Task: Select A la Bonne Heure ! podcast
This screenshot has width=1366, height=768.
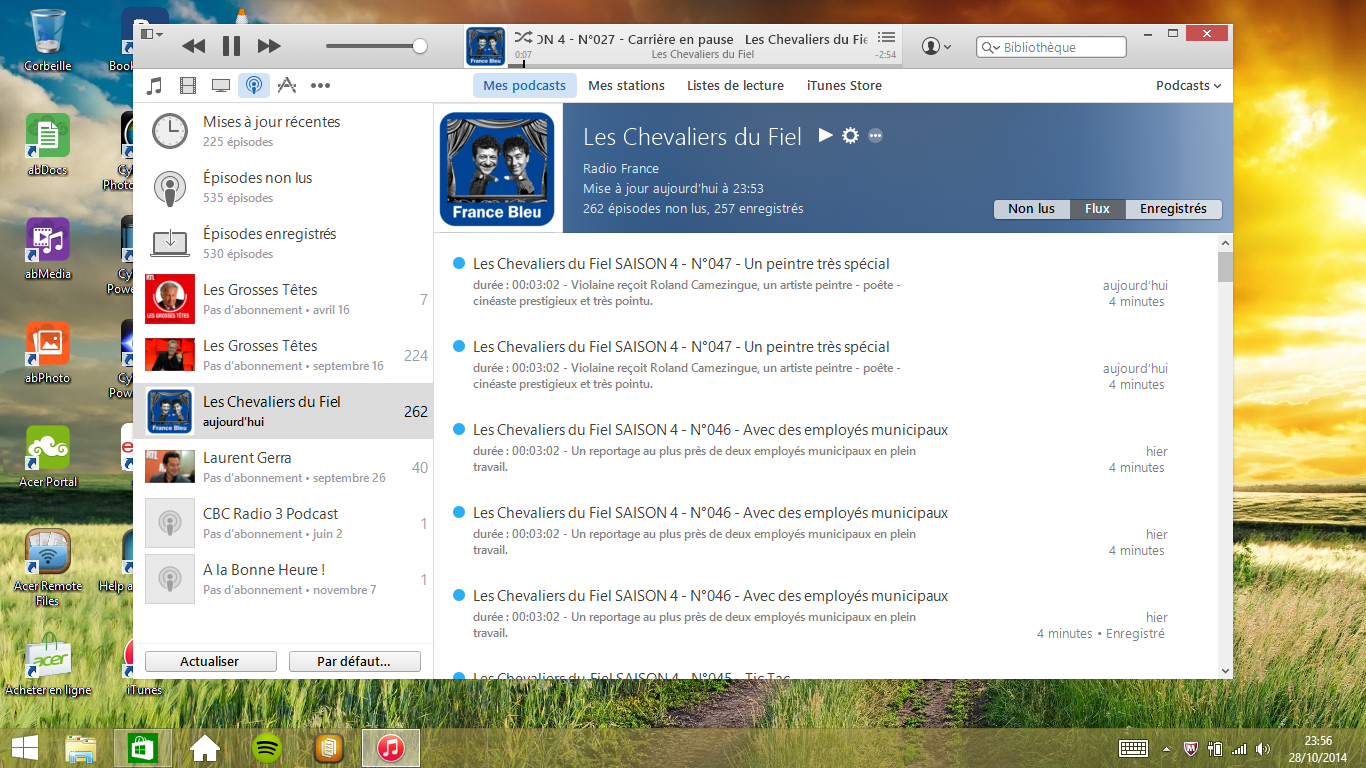Action: (x=283, y=579)
